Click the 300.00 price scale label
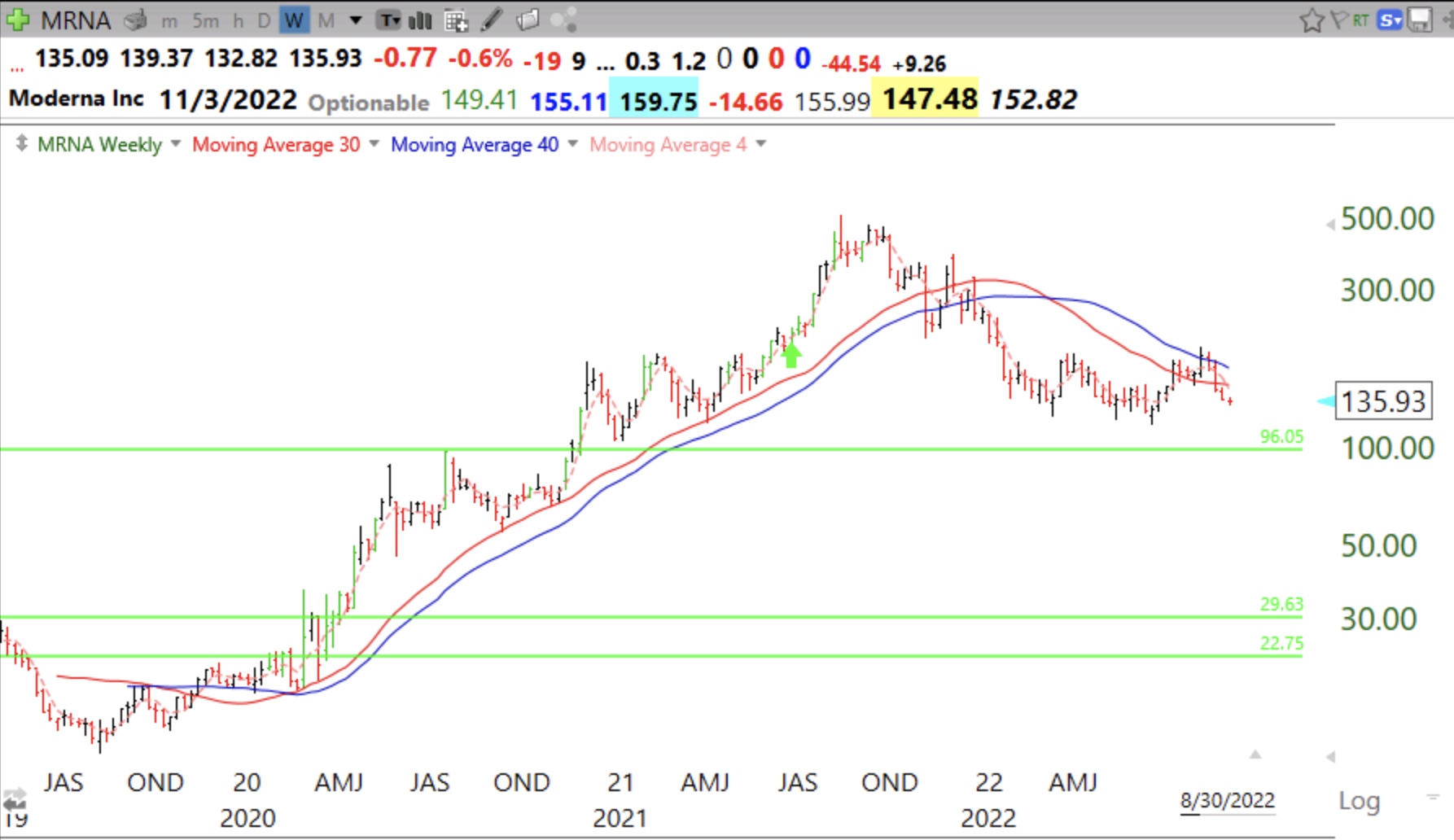Screen dimensions: 1454x840 (x=1387, y=290)
